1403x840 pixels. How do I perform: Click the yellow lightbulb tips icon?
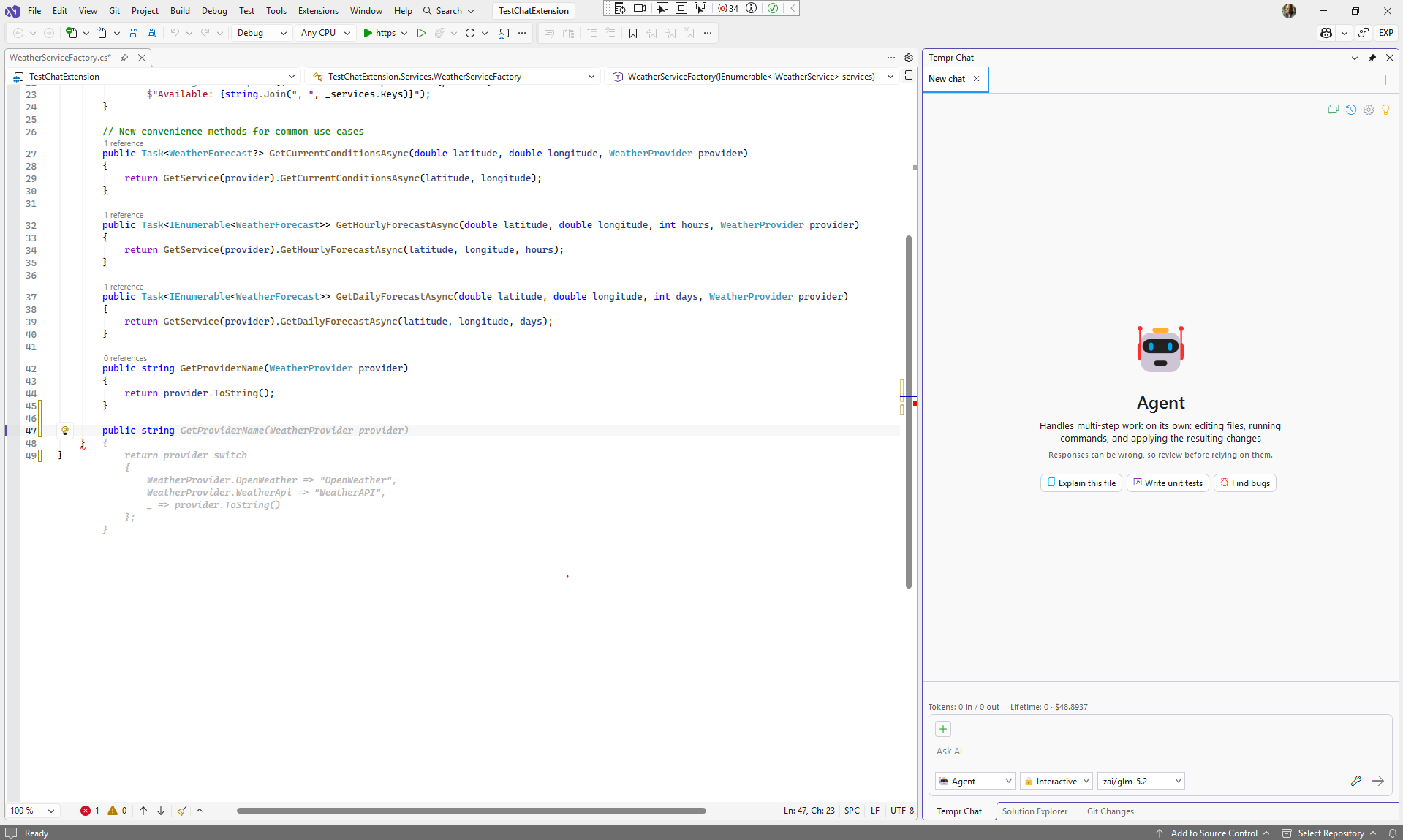click(1385, 110)
